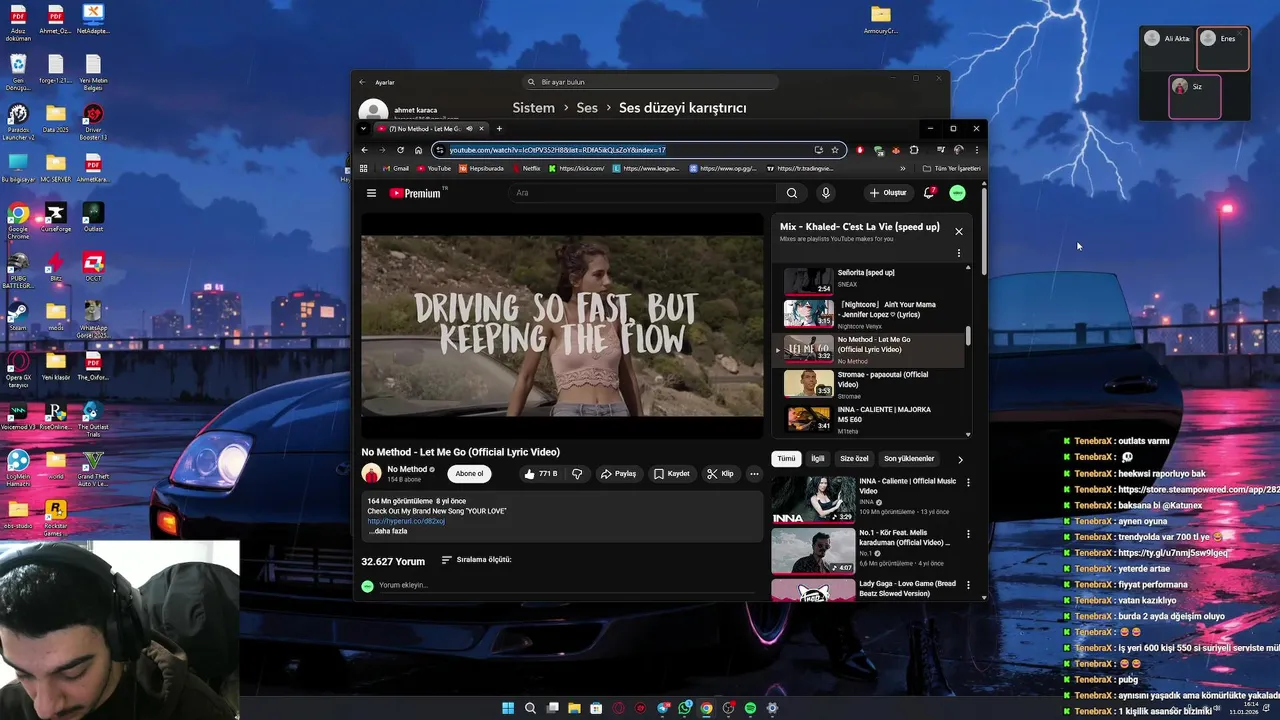Open new Chrome tab with plus

coord(499,128)
